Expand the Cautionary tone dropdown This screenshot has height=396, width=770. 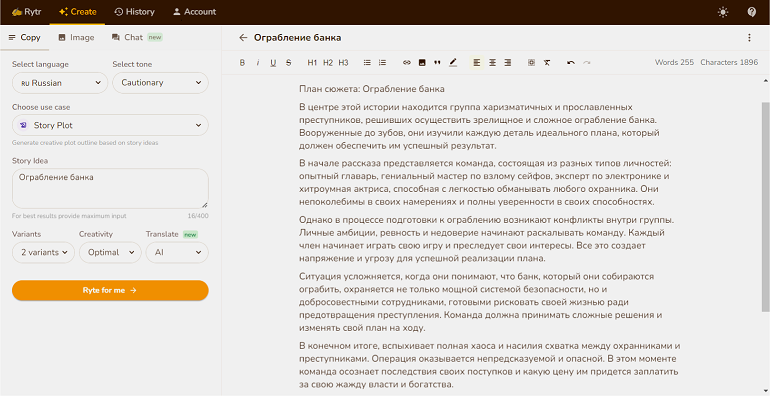pos(160,83)
